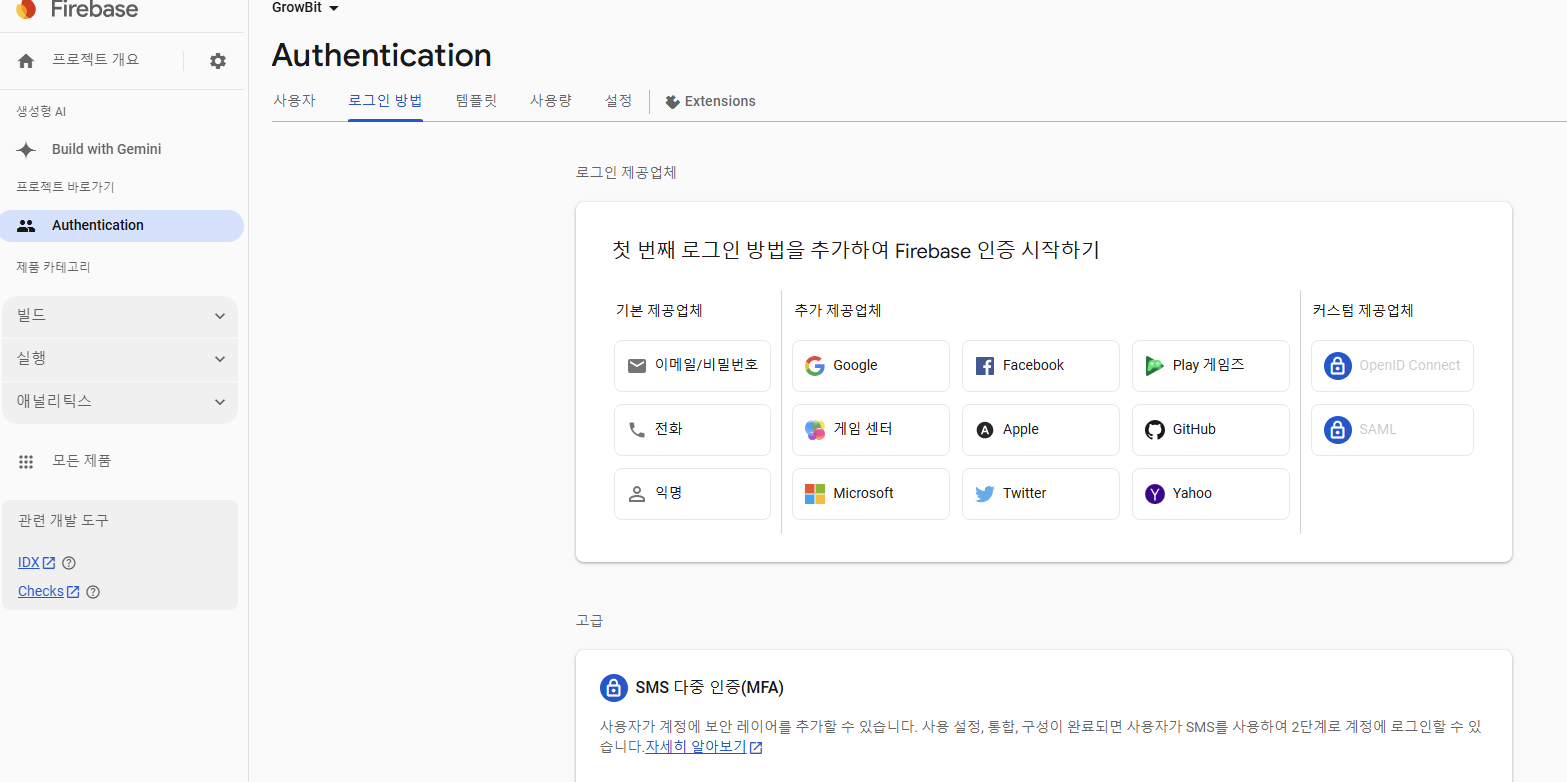Click the GitHub octocat icon
This screenshot has height=782, width=1567.
coord(1155,430)
